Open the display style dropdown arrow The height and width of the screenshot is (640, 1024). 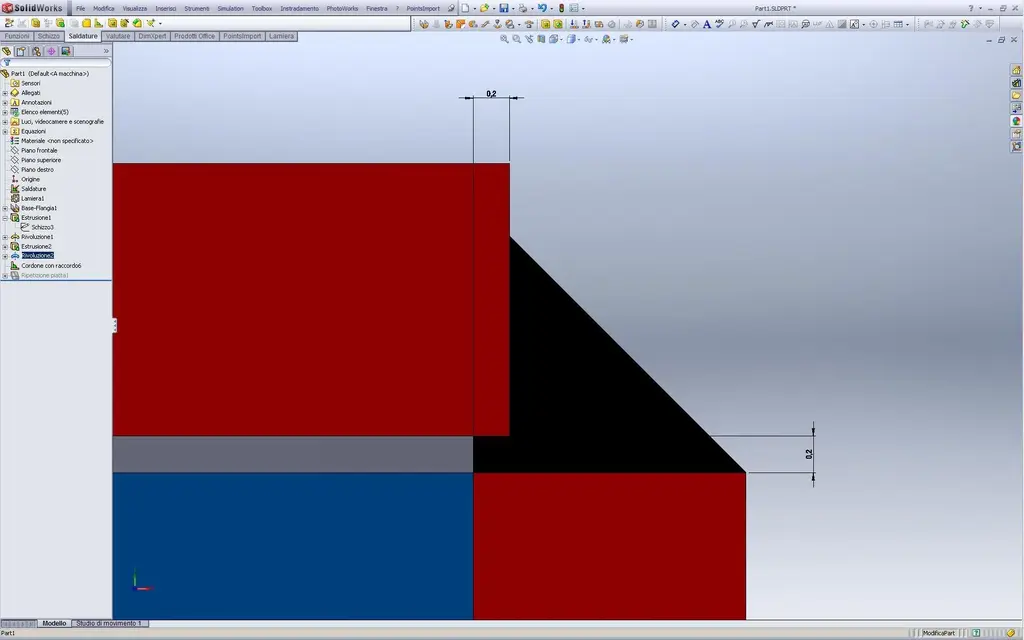pyautogui.click(x=579, y=40)
